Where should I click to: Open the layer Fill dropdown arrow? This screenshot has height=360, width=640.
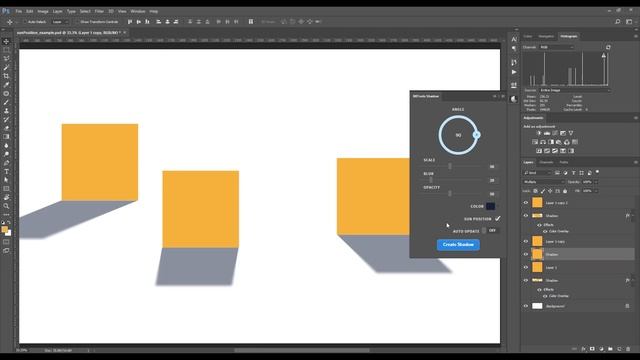(x=596, y=191)
